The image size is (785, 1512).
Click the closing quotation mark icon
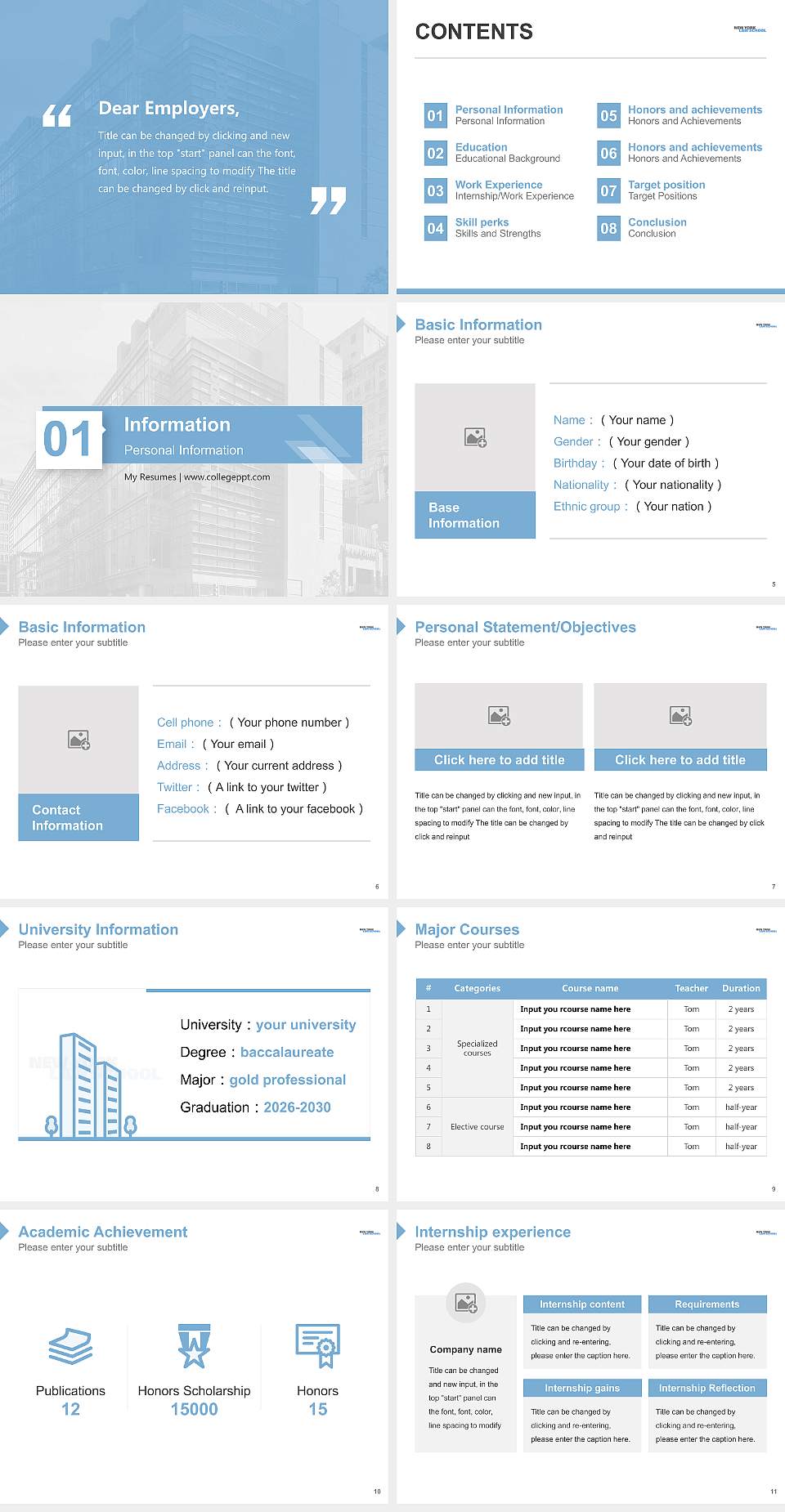[328, 200]
